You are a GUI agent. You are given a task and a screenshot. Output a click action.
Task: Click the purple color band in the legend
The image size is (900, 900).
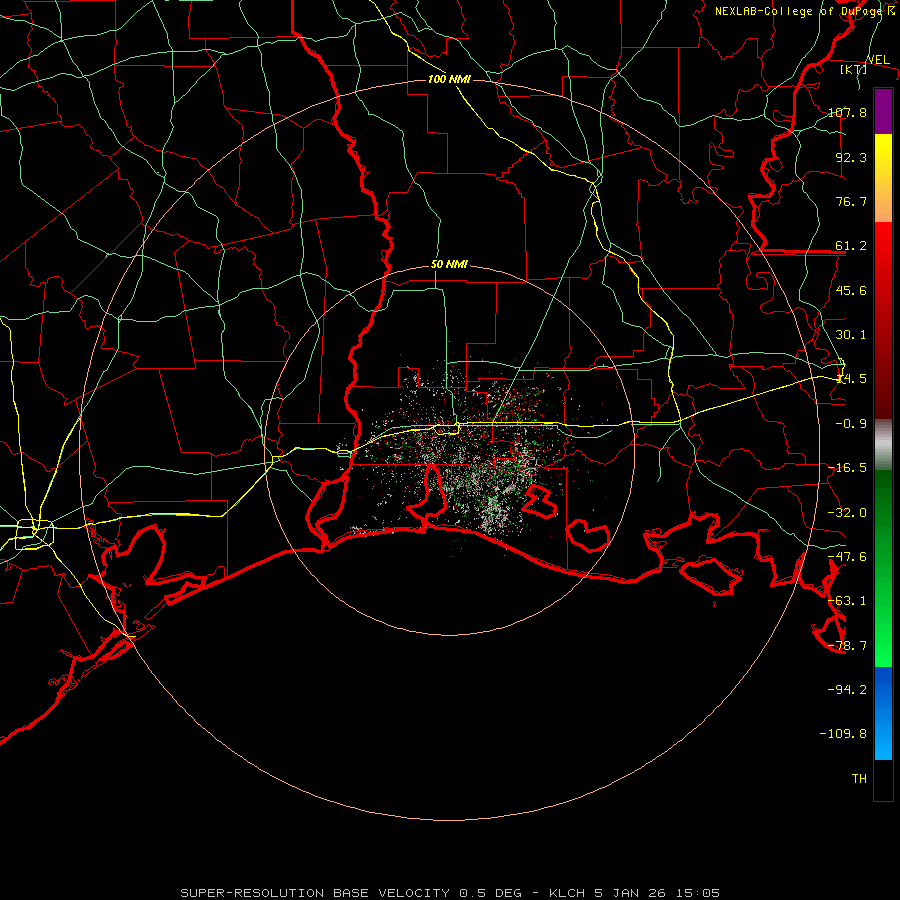[883, 112]
